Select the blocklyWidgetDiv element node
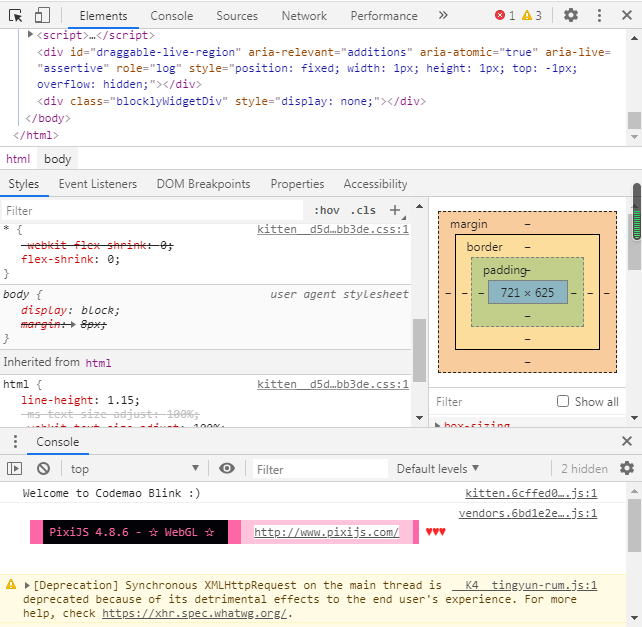Viewport: 642px width, 627px height. [231, 101]
